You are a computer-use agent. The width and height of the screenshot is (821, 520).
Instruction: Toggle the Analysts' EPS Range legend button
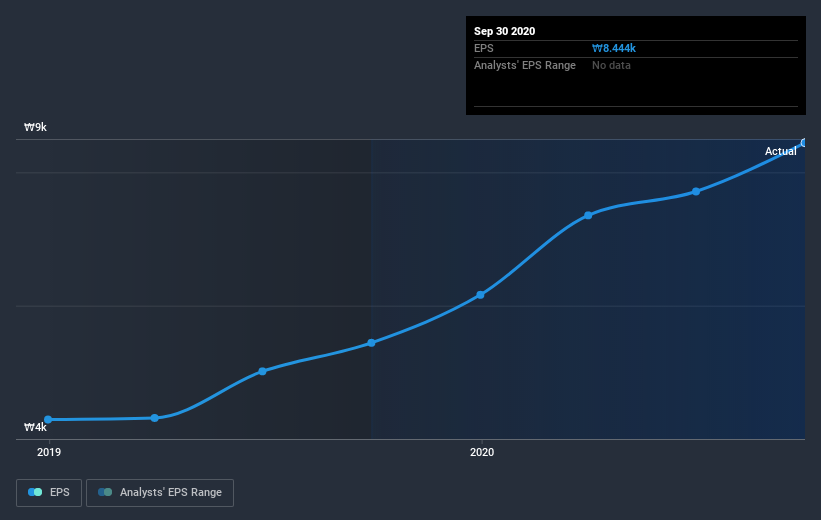pyautogui.click(x=160, y=493)
